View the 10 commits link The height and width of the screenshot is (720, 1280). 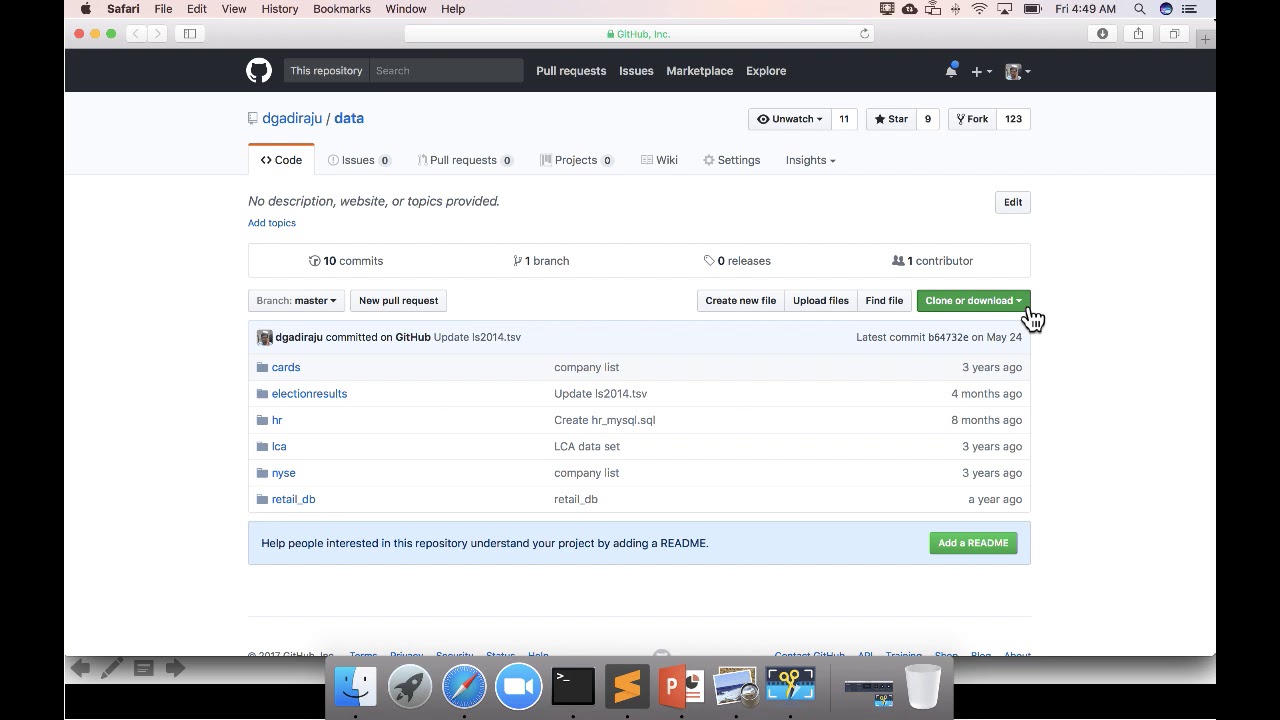(x=346, y=261)
